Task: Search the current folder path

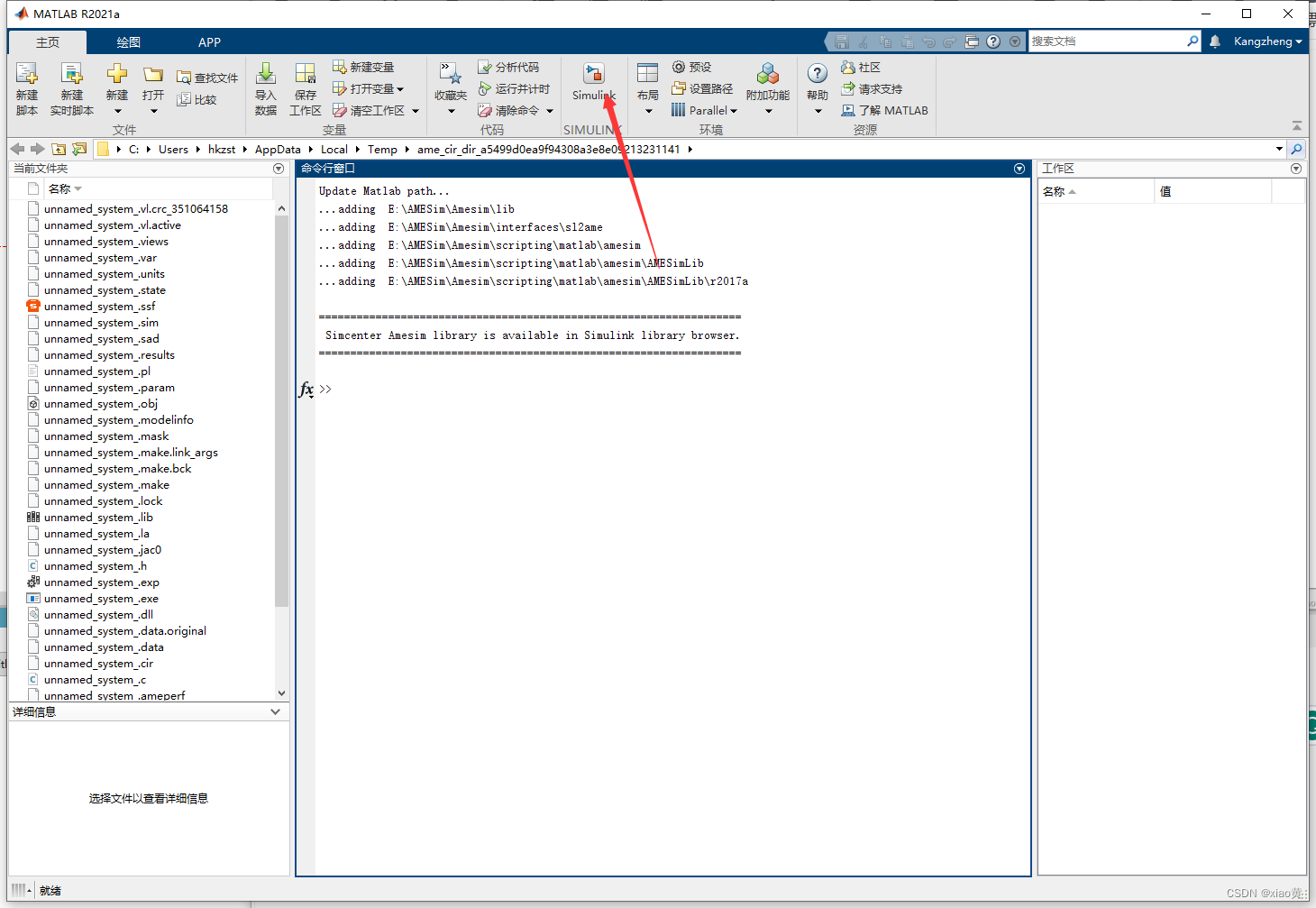Action: (1296, 149)
